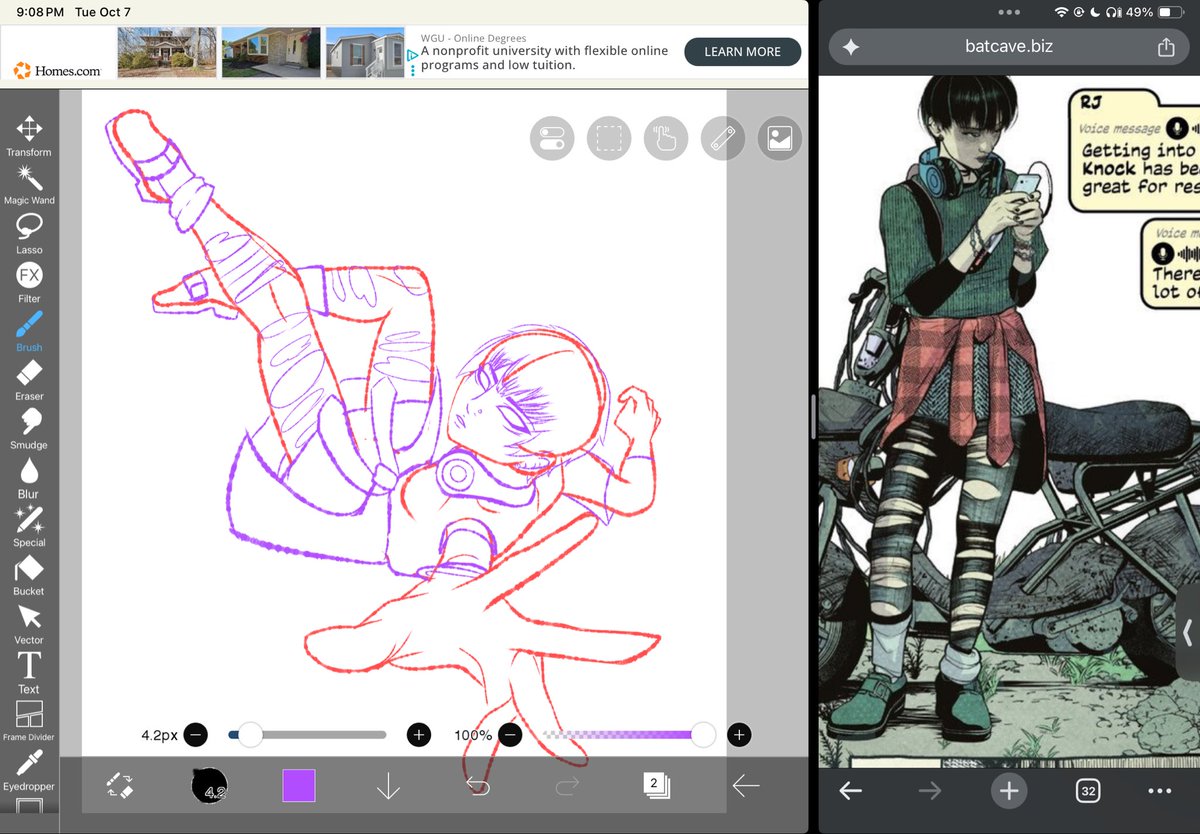Open the selection area dashed-square button
The width and height of the screenshot is (1200, 834).
(x=608, y=139)
